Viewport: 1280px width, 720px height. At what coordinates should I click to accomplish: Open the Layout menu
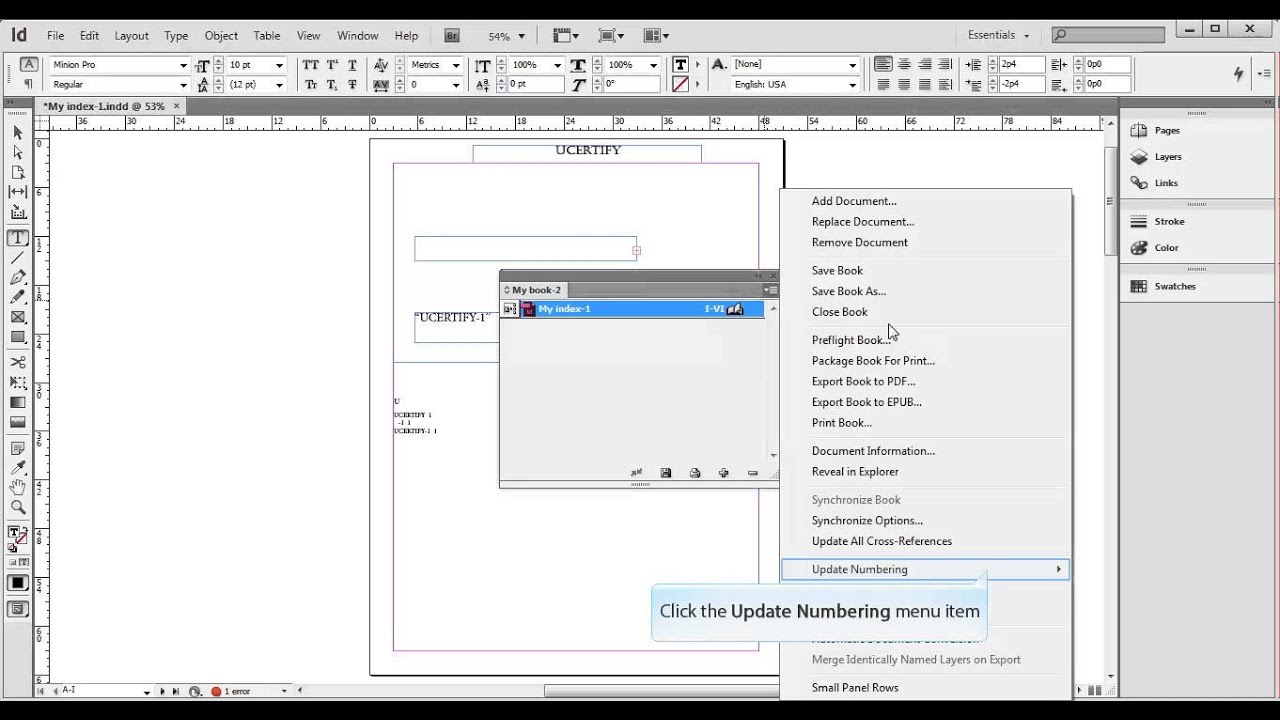click(x=131, y=35)
